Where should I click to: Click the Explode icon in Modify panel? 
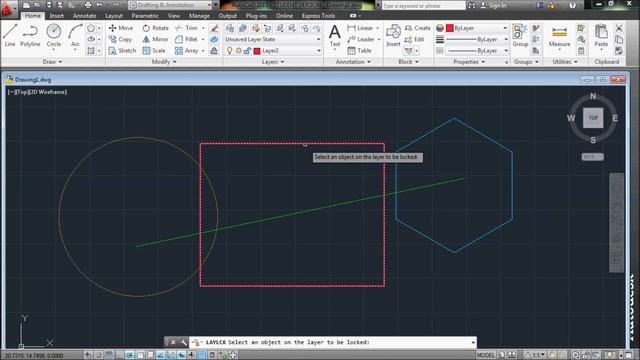(214, 40)
